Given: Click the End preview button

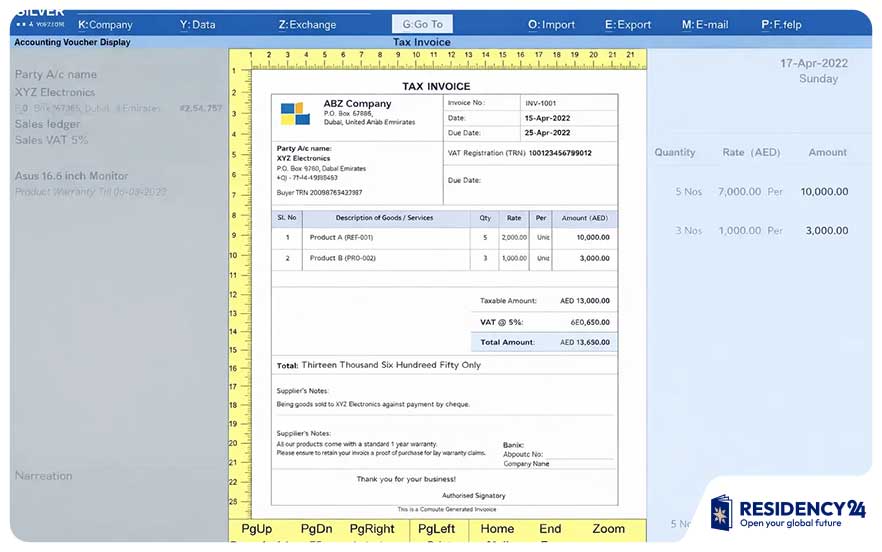Looking at the screenshot, I should pos(550,529).
